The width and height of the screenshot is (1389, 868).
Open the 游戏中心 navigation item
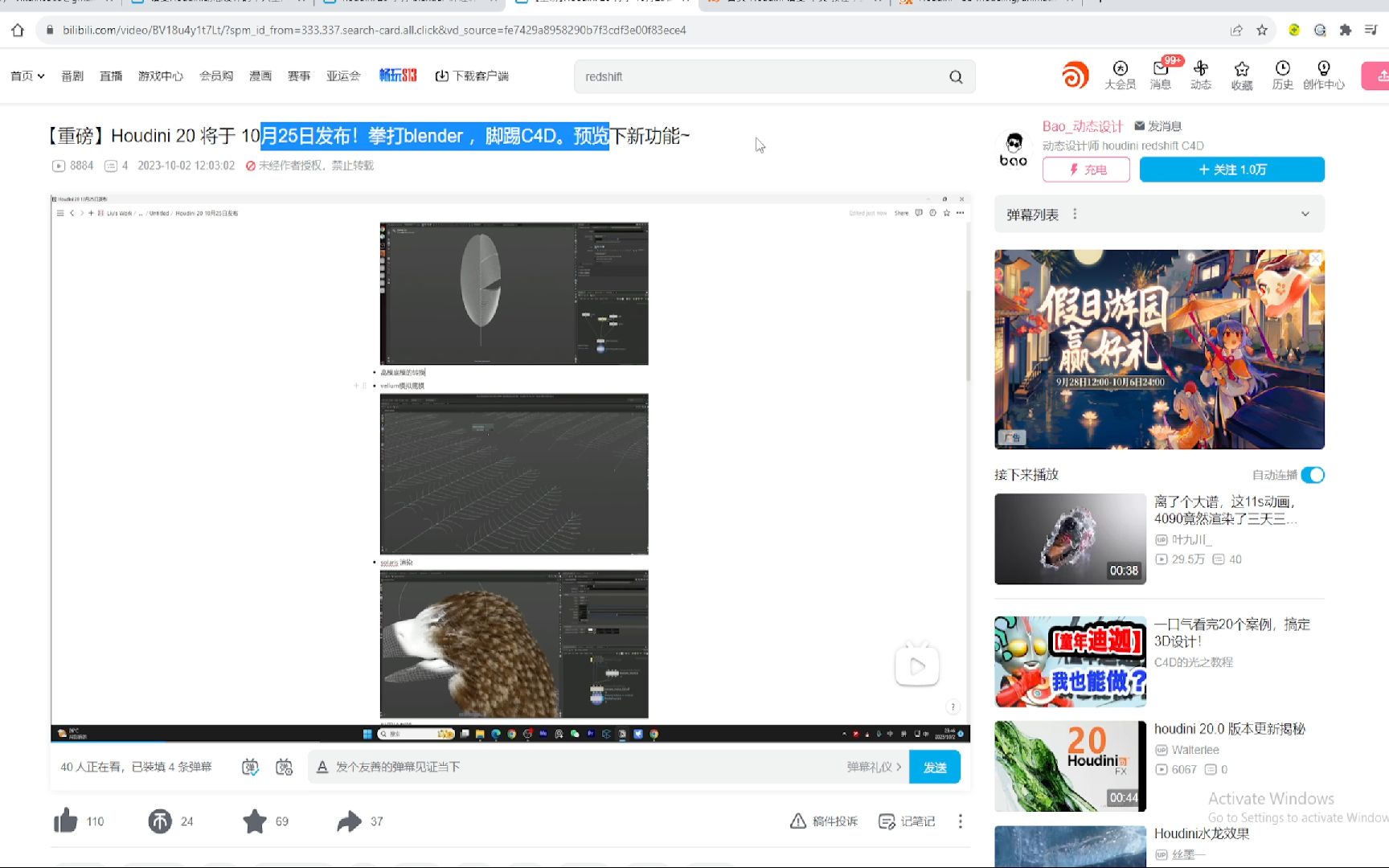(x=160, y=76)
